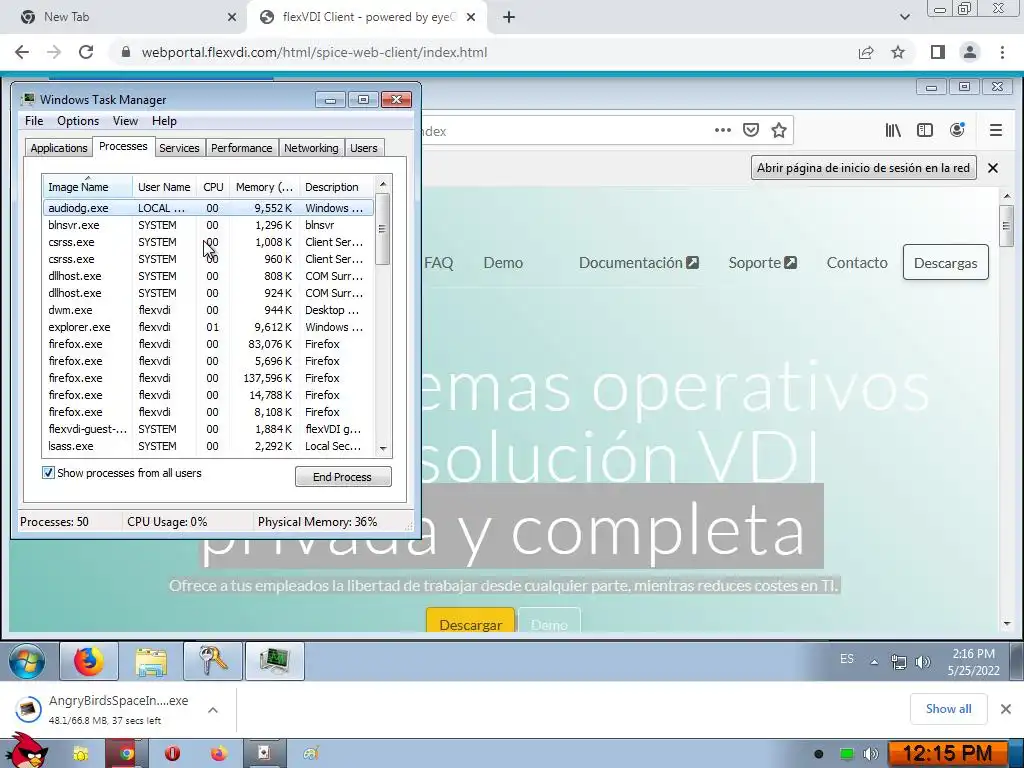Click Show all downloads button
This screenshot has width=1024, height=768.
click(x=948, y=709)
